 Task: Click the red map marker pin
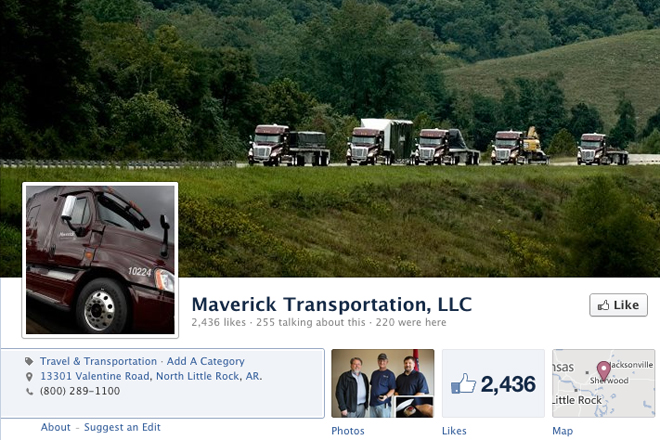[x=604, y=371]
